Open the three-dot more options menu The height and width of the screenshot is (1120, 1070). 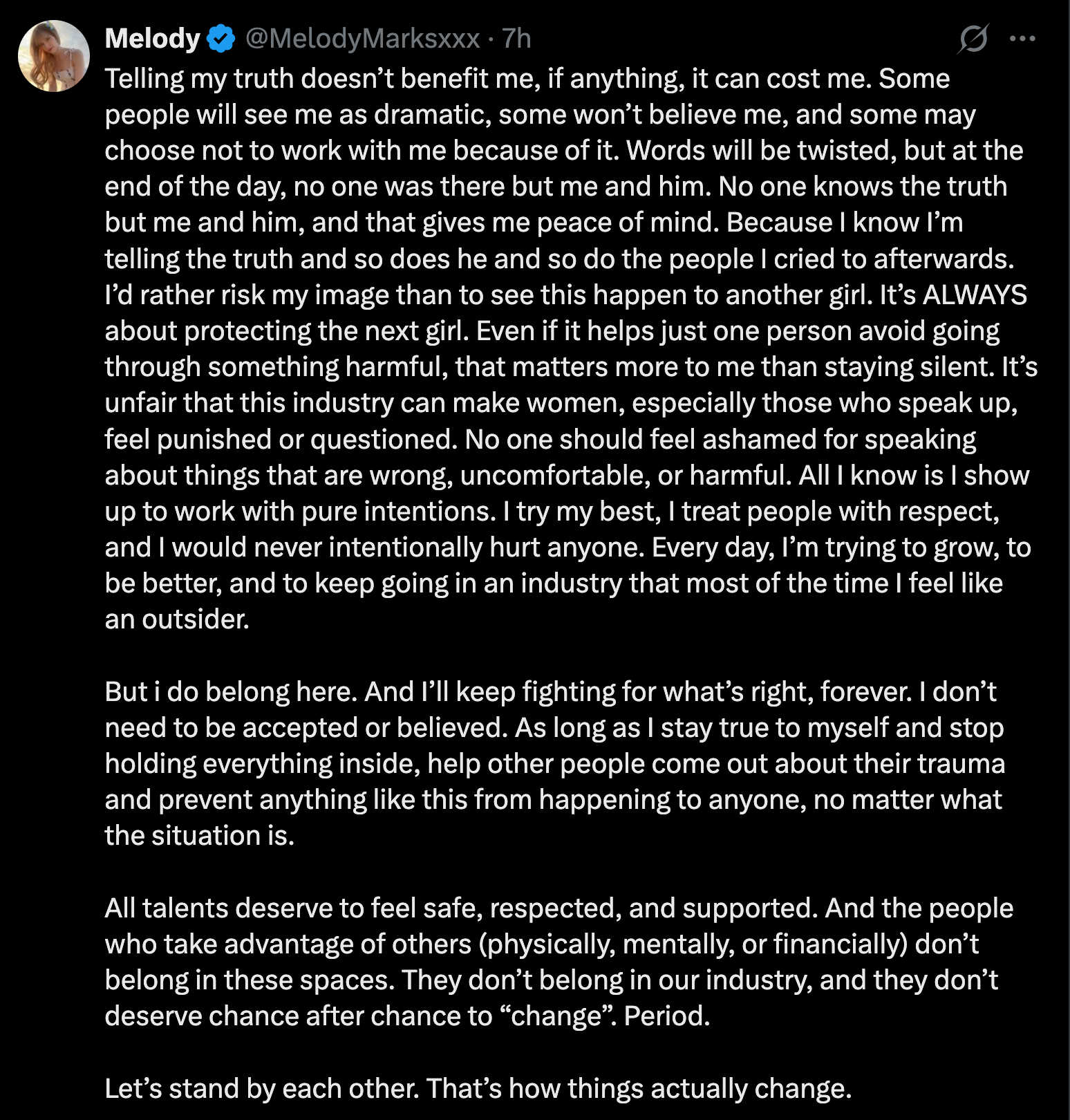tap(1022, 39)
